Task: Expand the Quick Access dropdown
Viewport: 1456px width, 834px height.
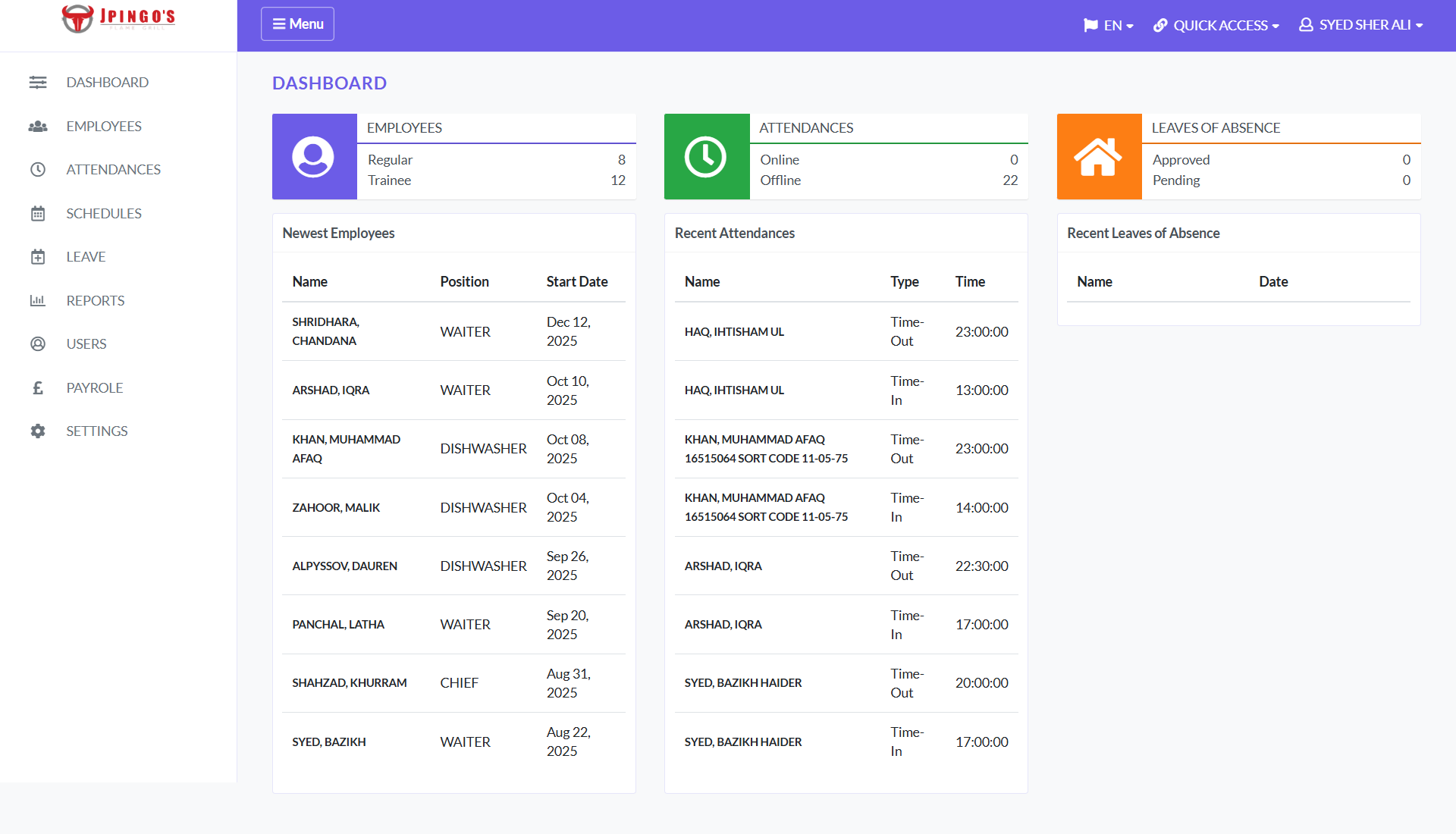Action: pos(1216,25)
